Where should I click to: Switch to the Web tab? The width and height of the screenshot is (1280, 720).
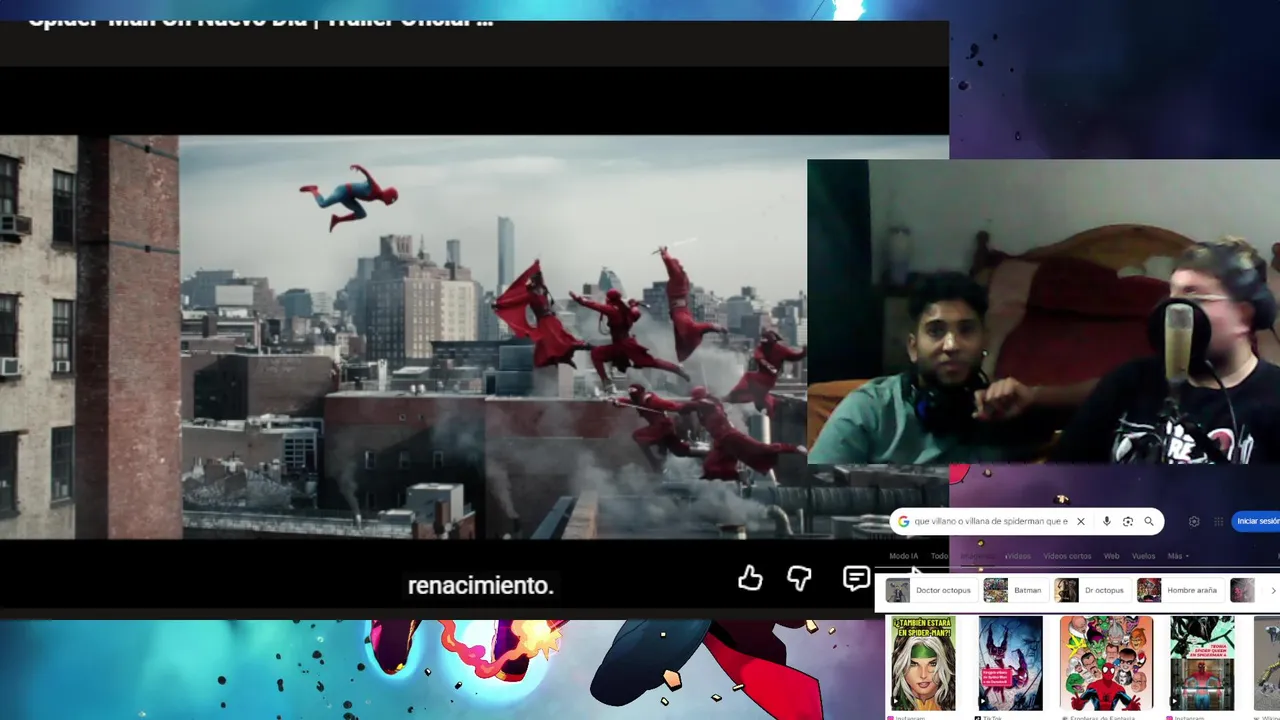pyautogui.click(x=1111, y=556)
